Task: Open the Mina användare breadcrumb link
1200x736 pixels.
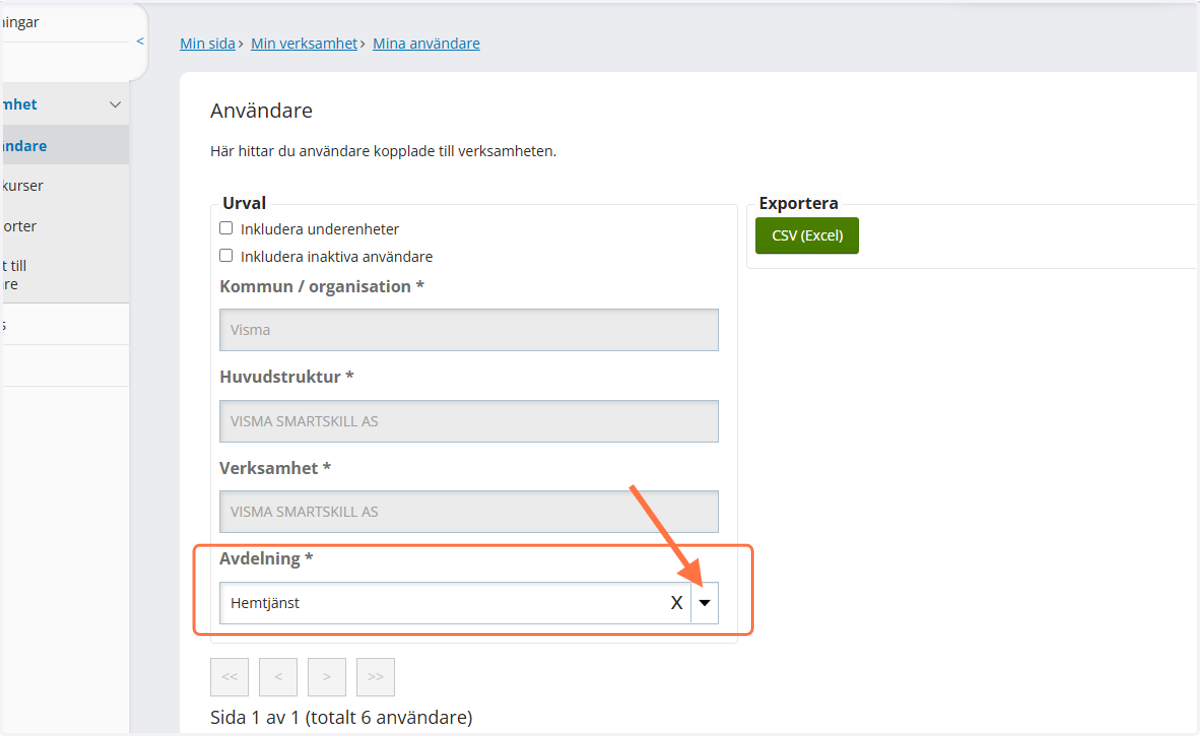Action: point(426,43)
